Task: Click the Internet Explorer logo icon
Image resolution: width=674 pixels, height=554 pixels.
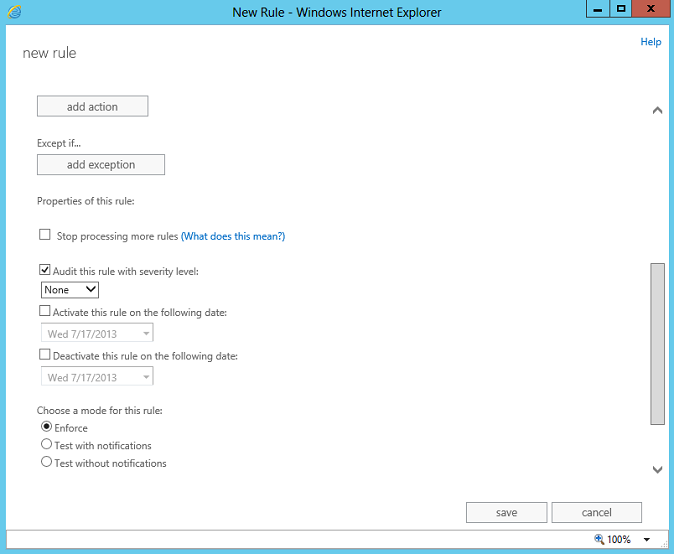Action: coord(14,12)
